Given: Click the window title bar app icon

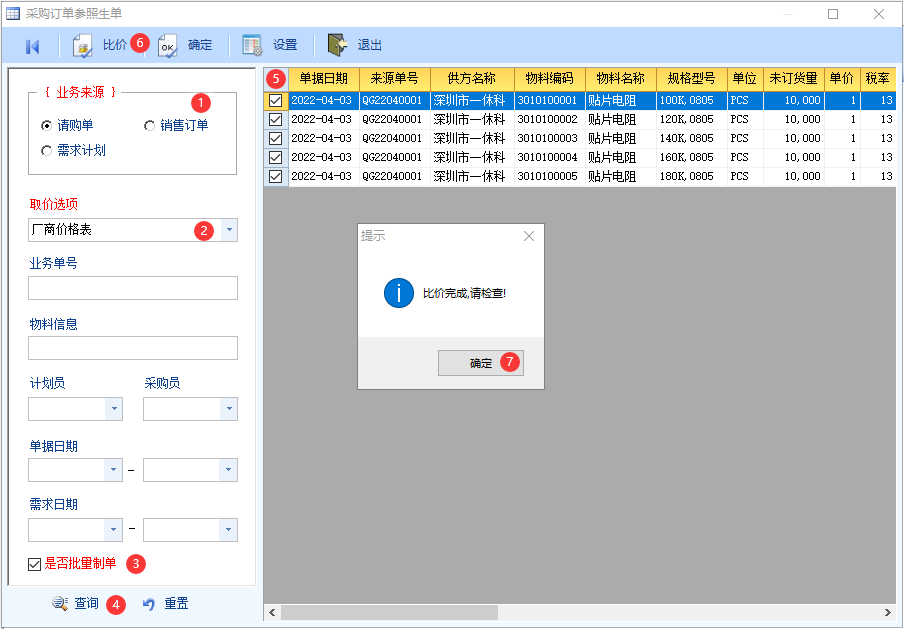Looking at the screenshot, I should 13,13.
